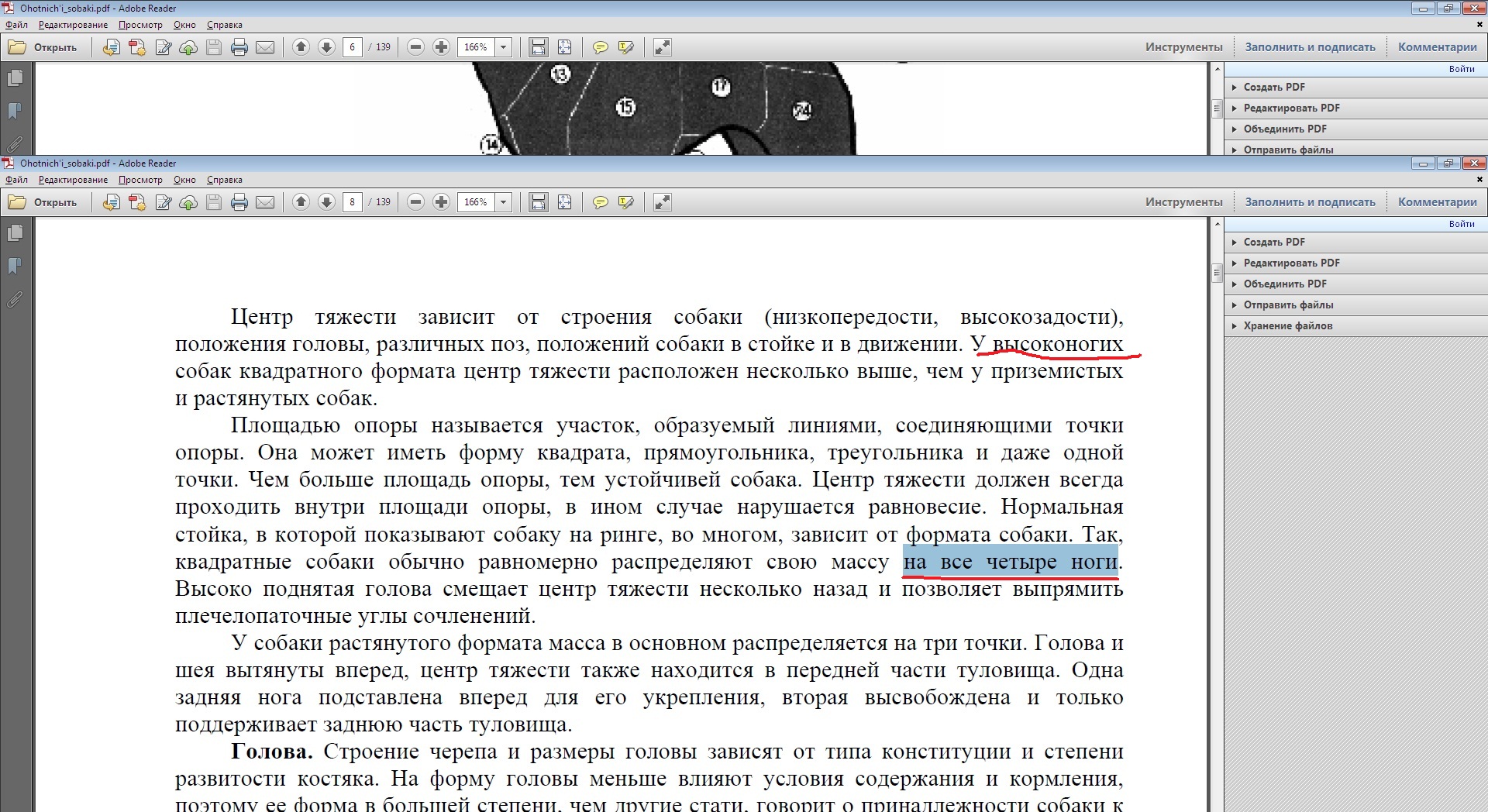
Task: Toggle fit-width scrolling mode in the lower window
Action: click(x=538, y=202)
